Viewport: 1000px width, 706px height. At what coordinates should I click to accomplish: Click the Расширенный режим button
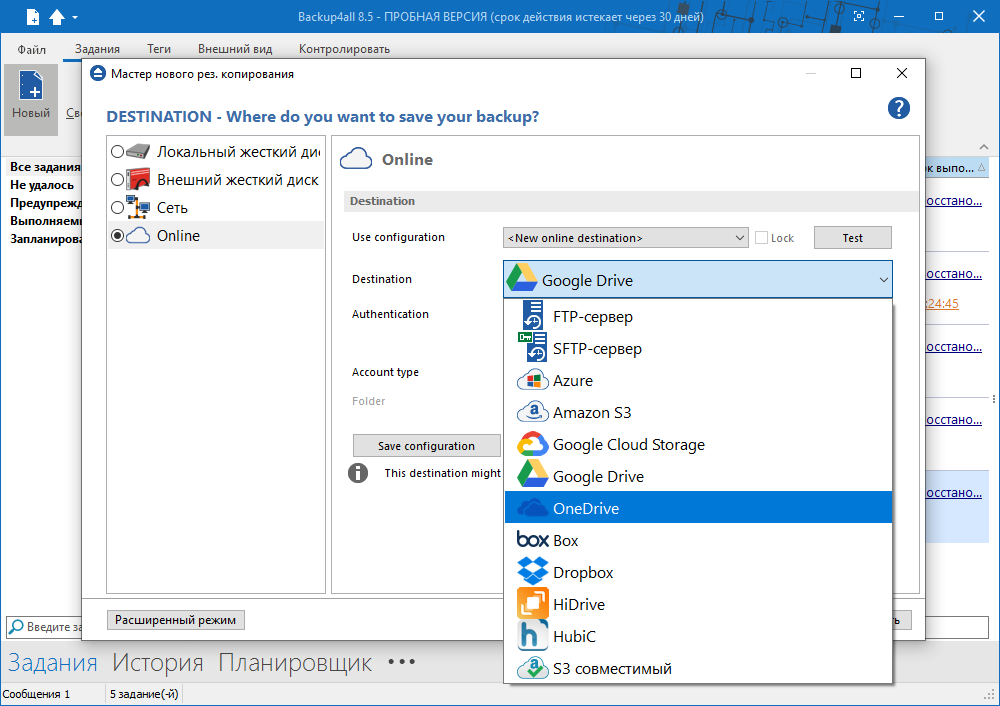175,620
